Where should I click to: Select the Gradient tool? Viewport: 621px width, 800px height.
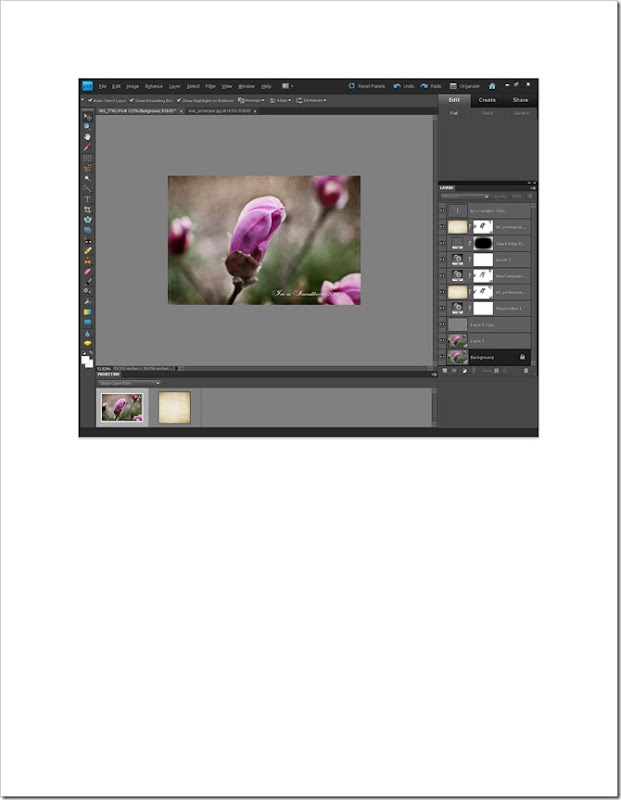[x=87, y=312]
